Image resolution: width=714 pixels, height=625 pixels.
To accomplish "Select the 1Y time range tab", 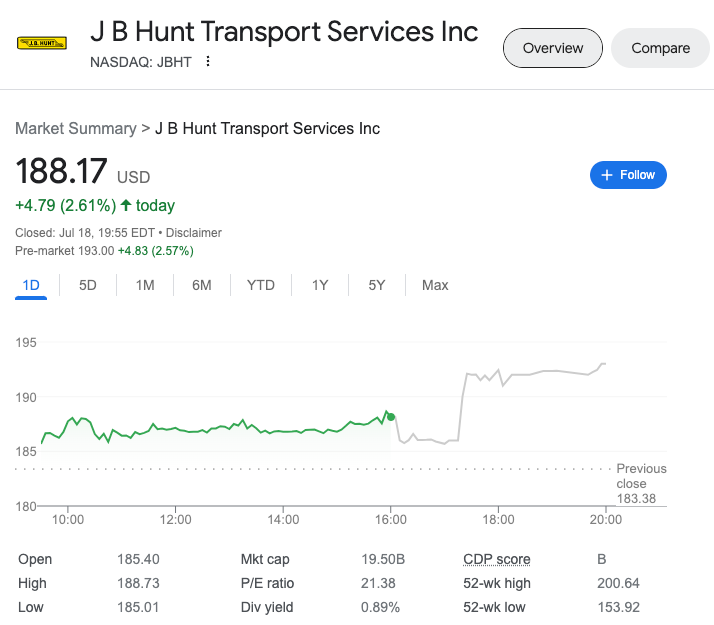I will point(320,285).
